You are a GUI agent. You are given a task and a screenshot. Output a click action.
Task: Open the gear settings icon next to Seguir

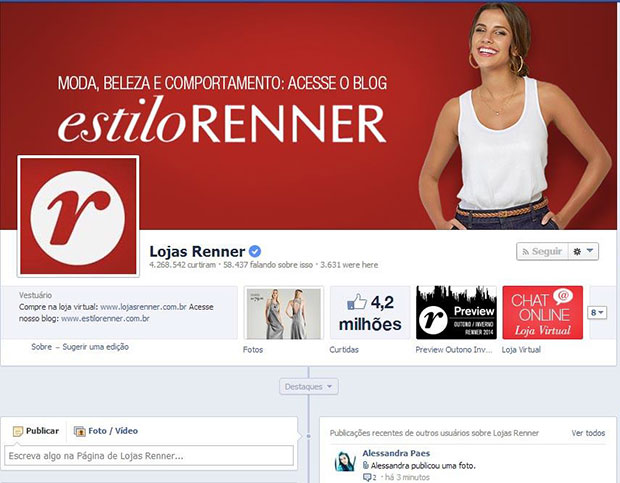pos(577,251)
